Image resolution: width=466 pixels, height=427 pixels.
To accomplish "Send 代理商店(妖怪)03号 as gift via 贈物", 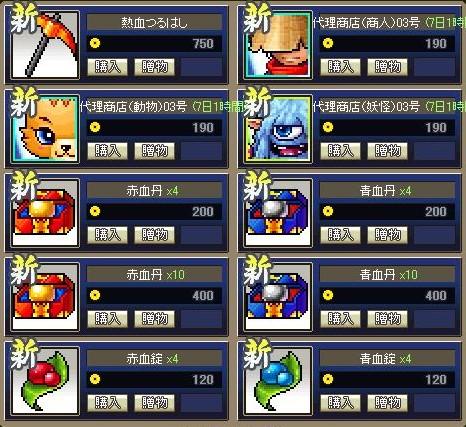I will [387, 151].
